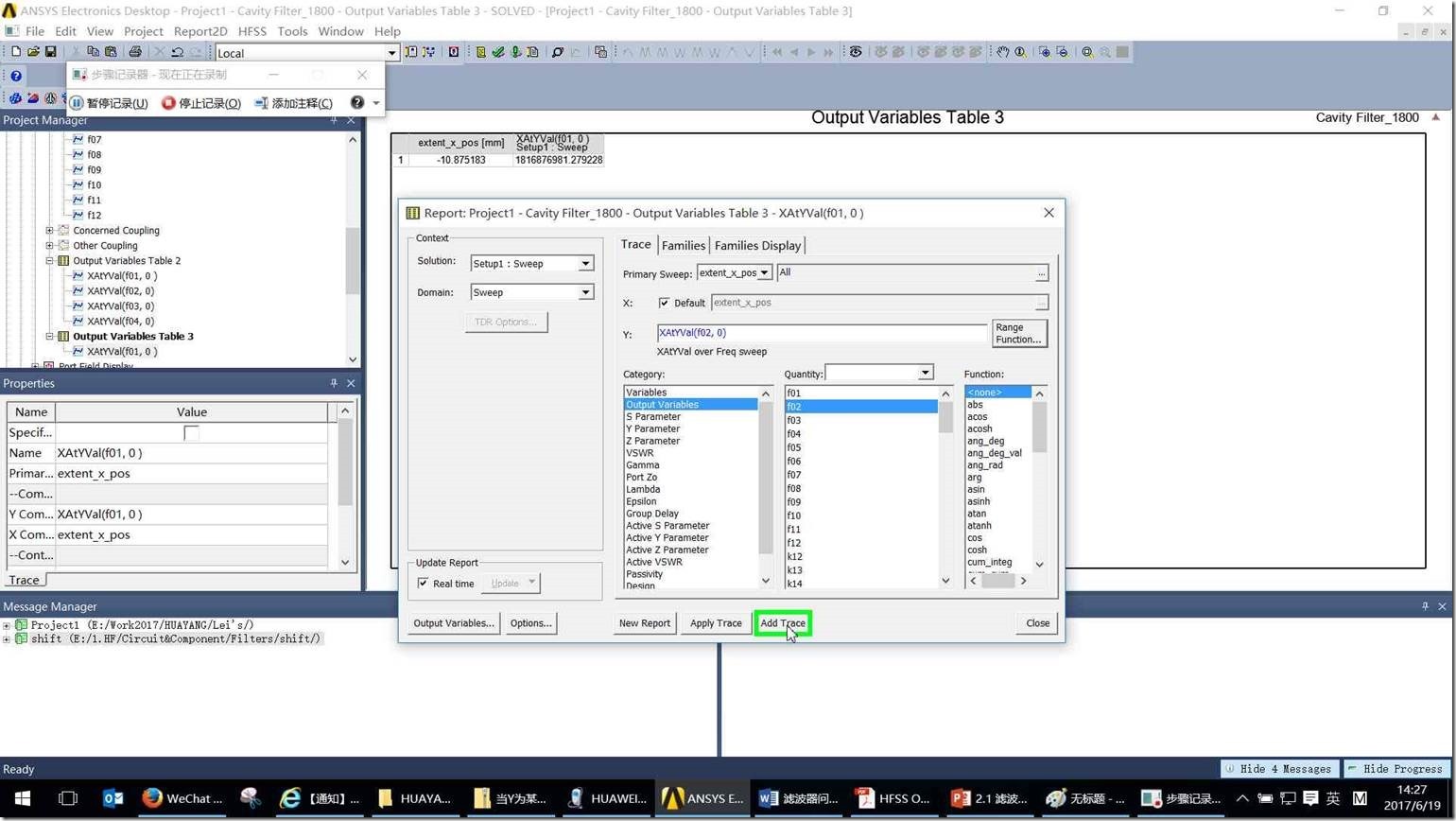
Task: Click the Validate green checkmark icon
Action: coord(498,52)
